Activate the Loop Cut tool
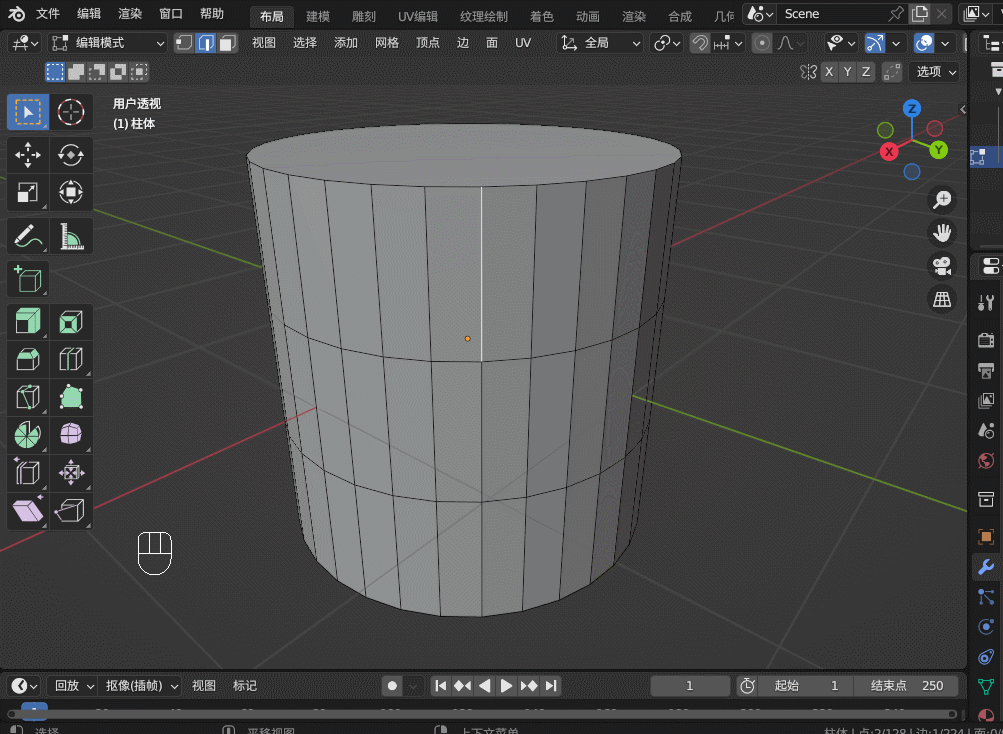Image resolution: width=1003 pixels, height=734 pixels. [x=71, y=359]
